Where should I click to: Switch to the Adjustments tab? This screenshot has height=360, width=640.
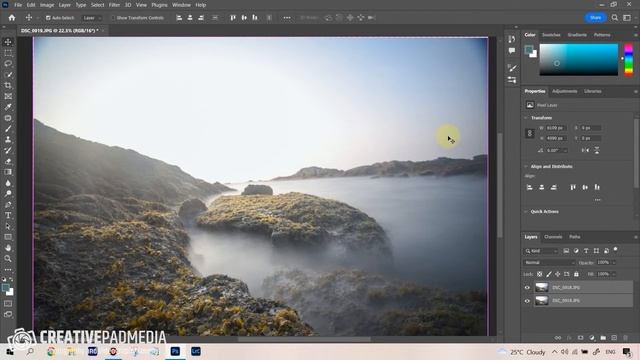pyautogui.click(x=564, y=91)
